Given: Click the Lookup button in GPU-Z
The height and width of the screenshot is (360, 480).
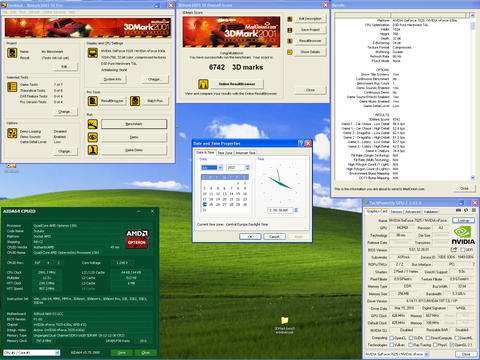Looking at the screenshot, I should [x=463, y=220].
